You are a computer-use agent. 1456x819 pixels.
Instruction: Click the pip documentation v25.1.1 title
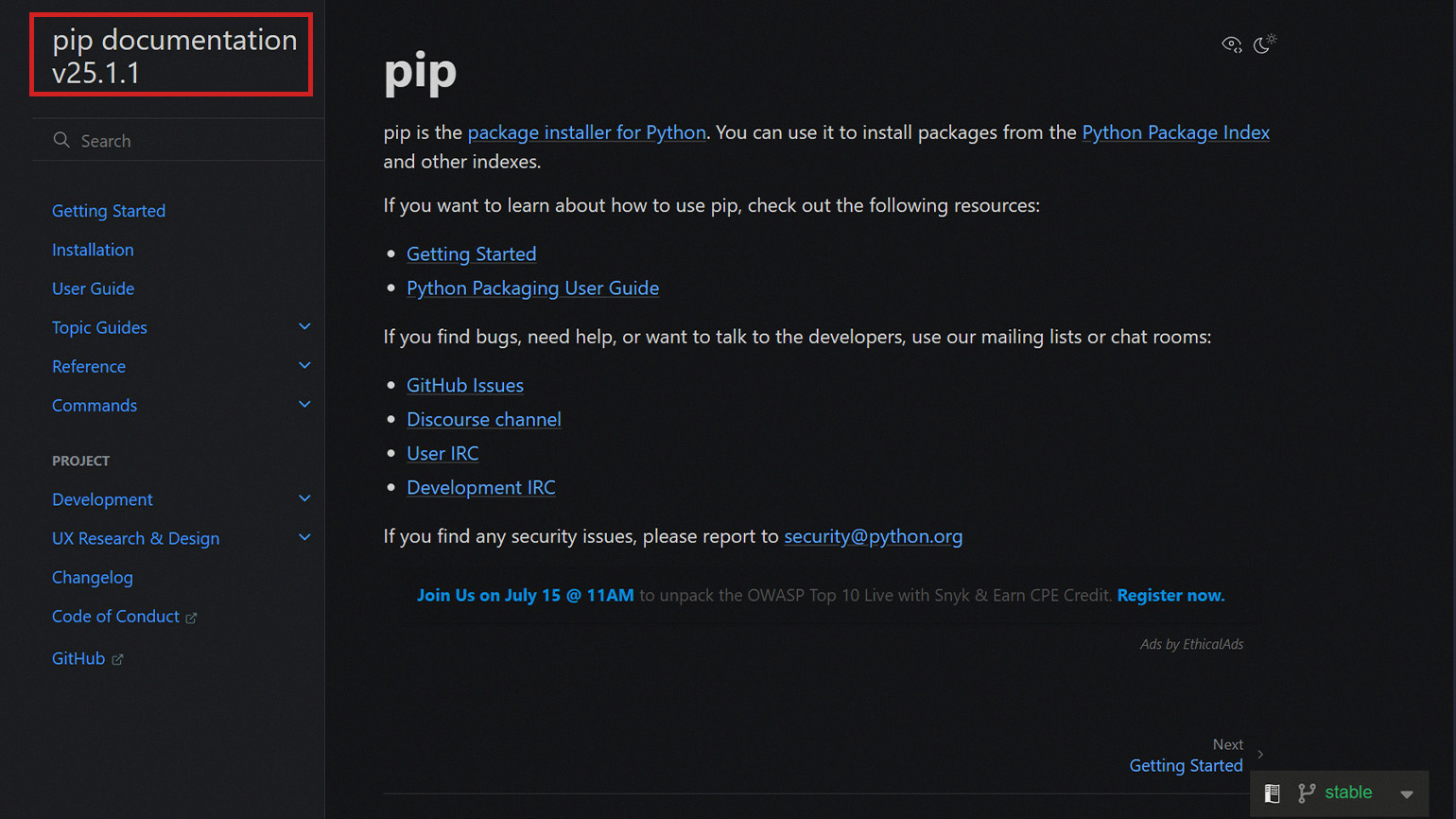click(x=174, y=55)
